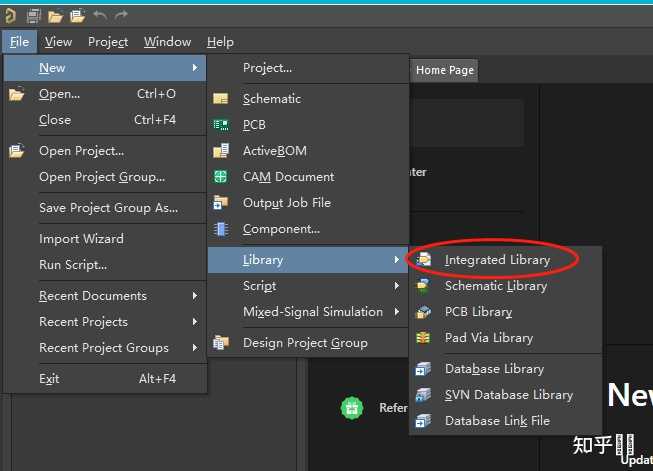Open the Help menu
The width and height of the screenshot is (653, 471).
(x=220, y=42)
